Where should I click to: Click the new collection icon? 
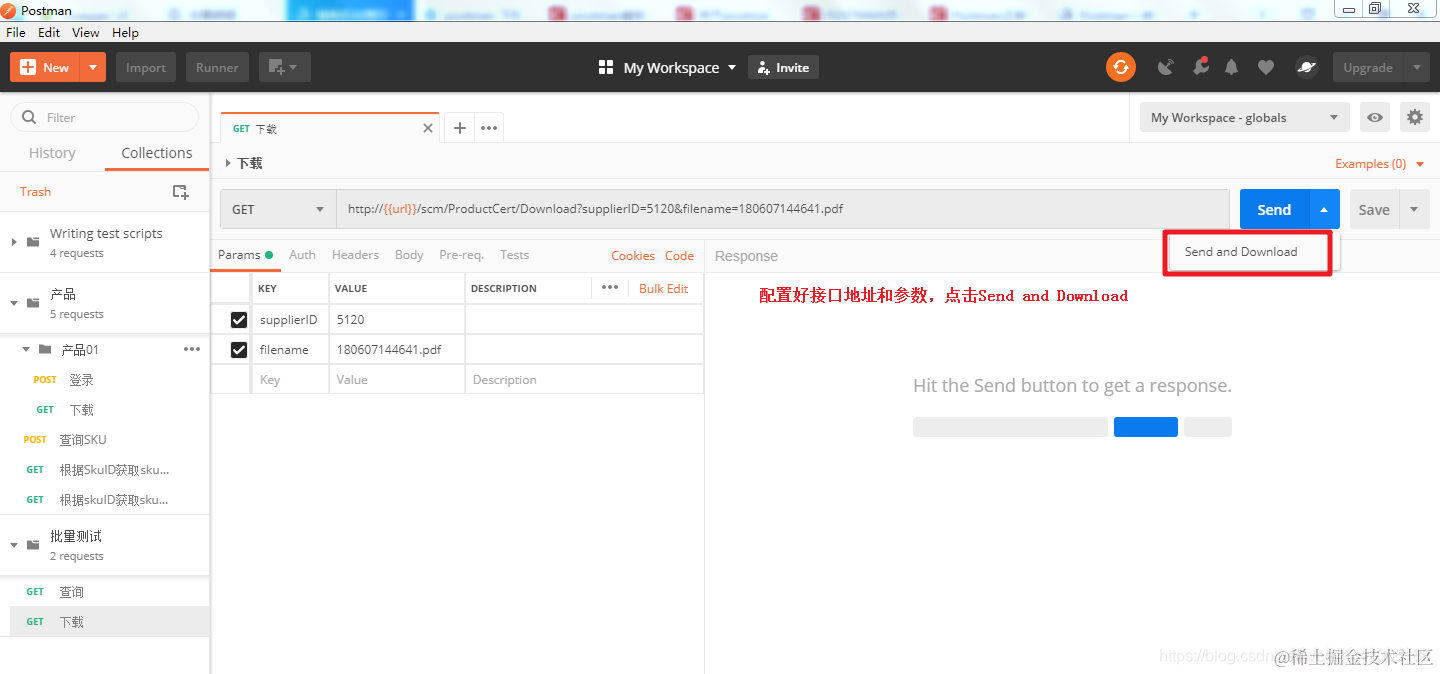(x=180, y=191)
